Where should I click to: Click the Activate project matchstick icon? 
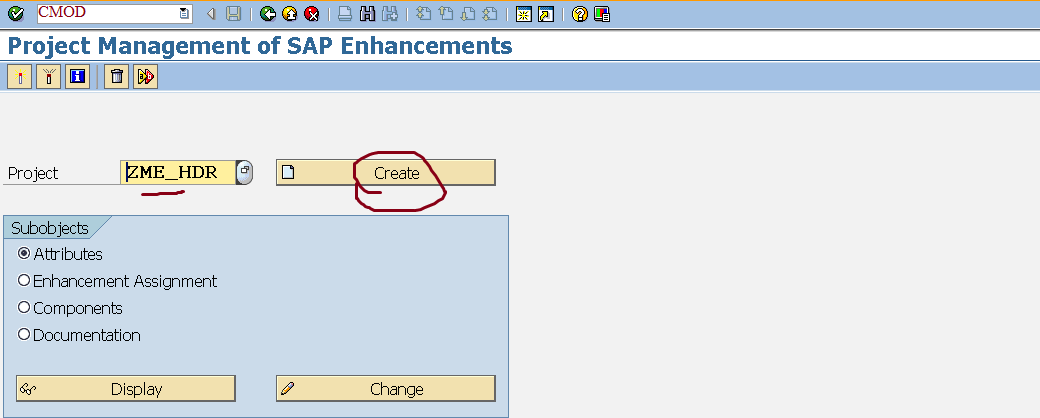20,77
